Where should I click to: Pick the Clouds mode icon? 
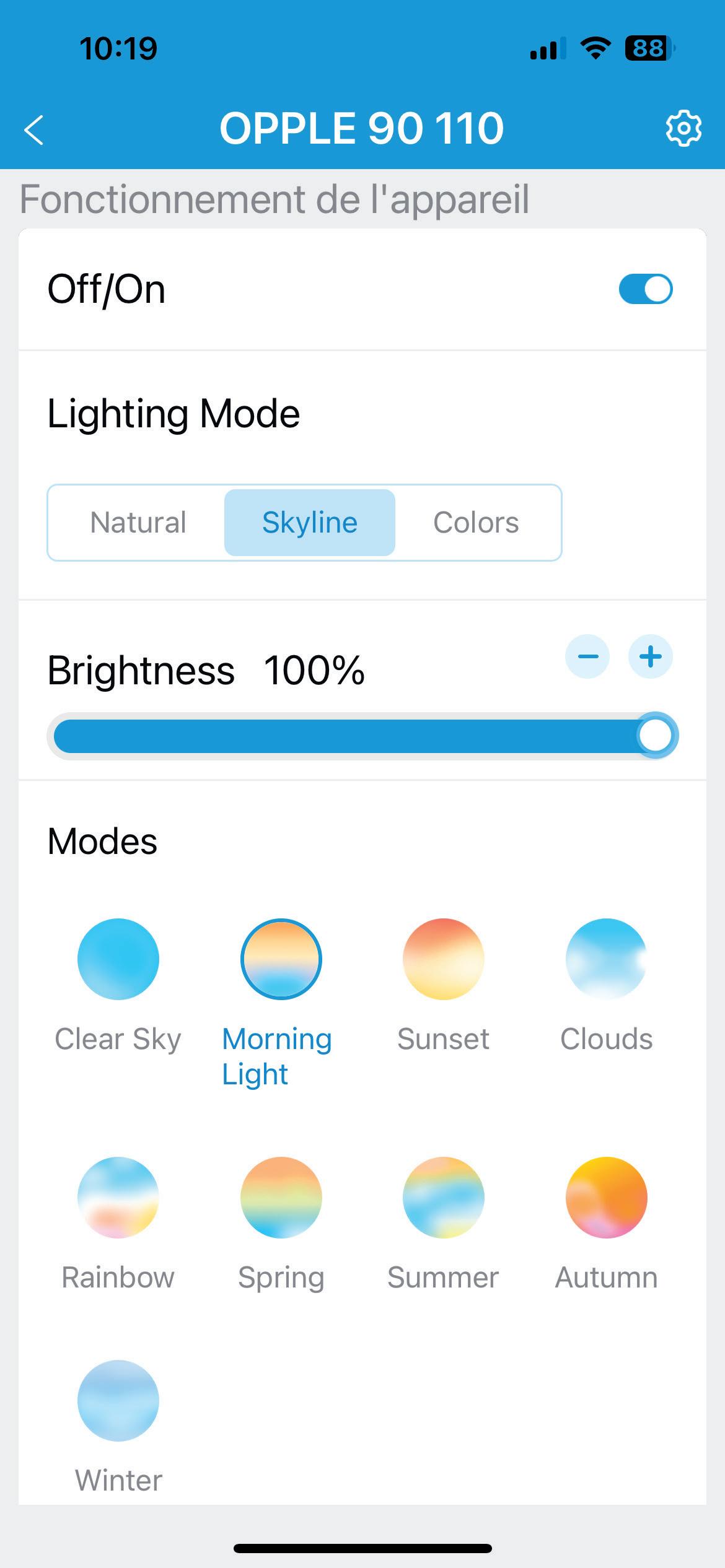click(x=606, y=959)
